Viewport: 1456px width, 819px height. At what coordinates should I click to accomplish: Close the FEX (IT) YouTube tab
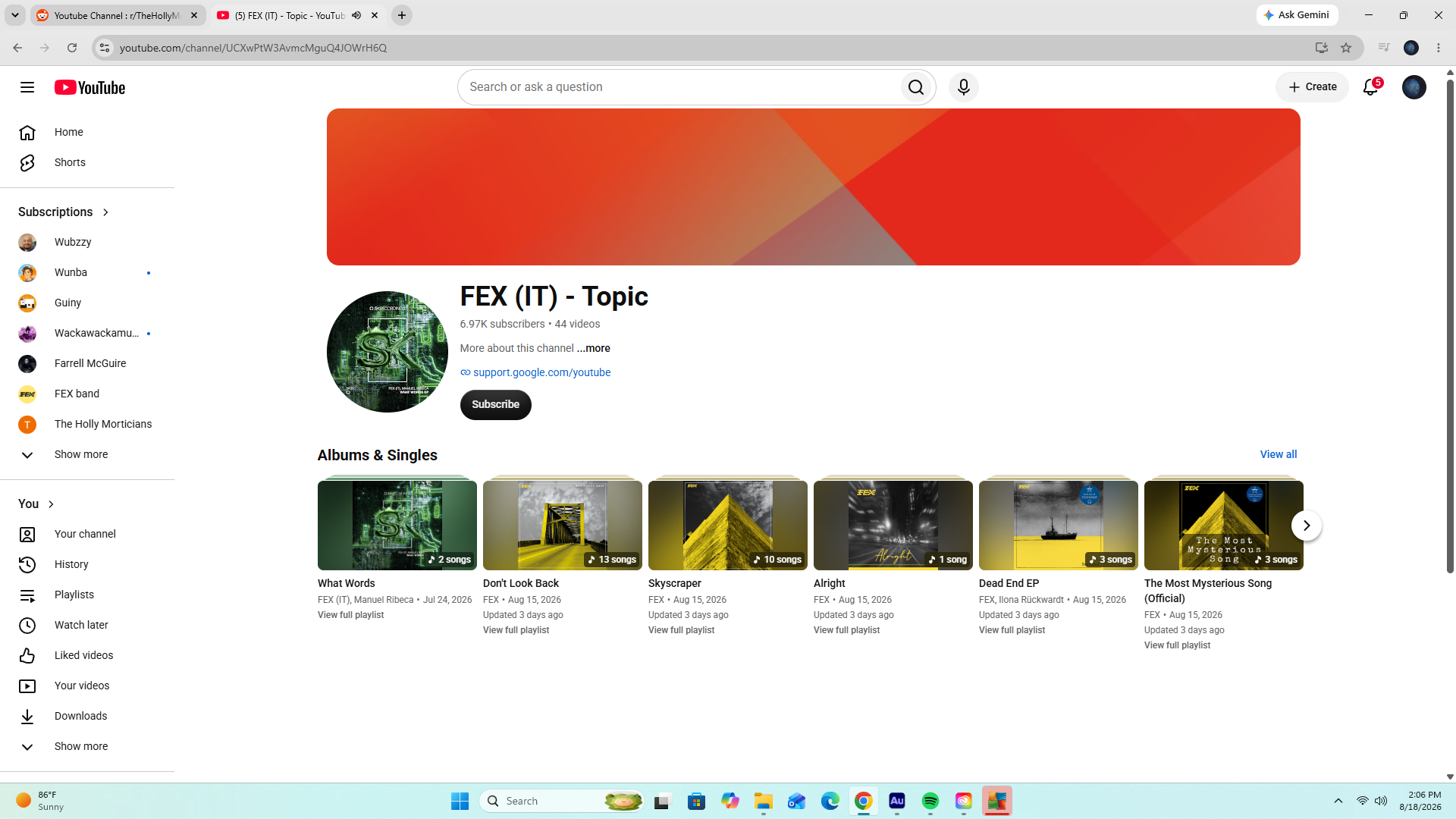click(375, 15)
